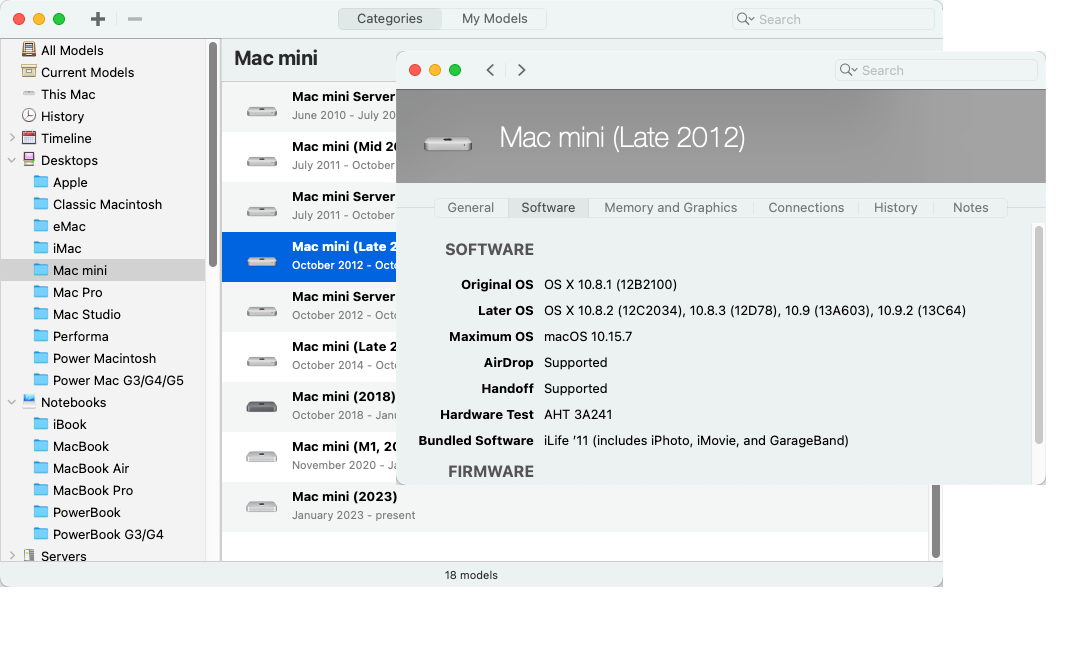This screenshot has height=655, width=1076.
Task: Click the Mac mini (2023) device thumbnail
Action: [x=261, y=507]
